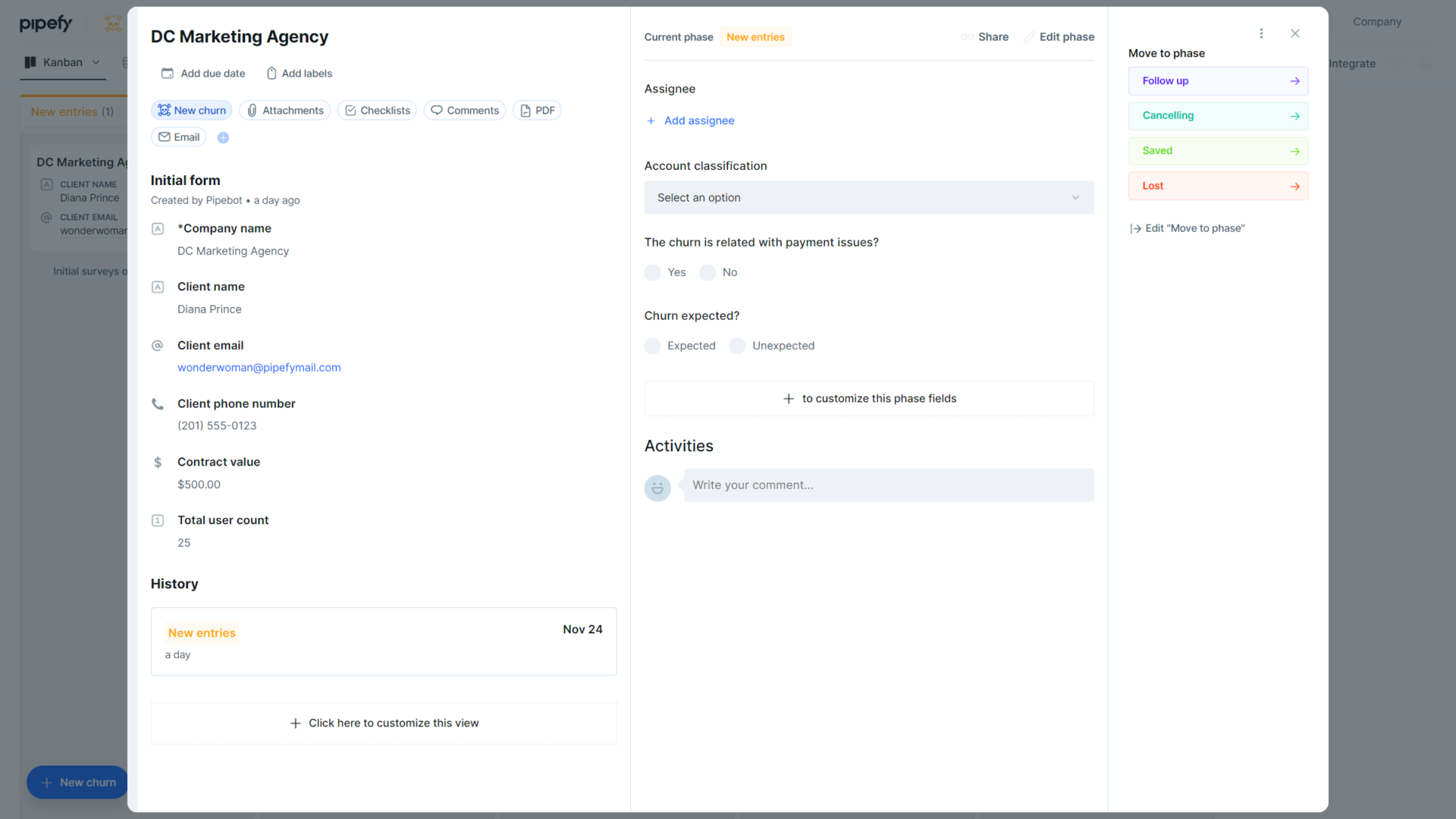The image size is (1456, 819).
Task: Open Attachments for this card
Action: coord(284,110)
